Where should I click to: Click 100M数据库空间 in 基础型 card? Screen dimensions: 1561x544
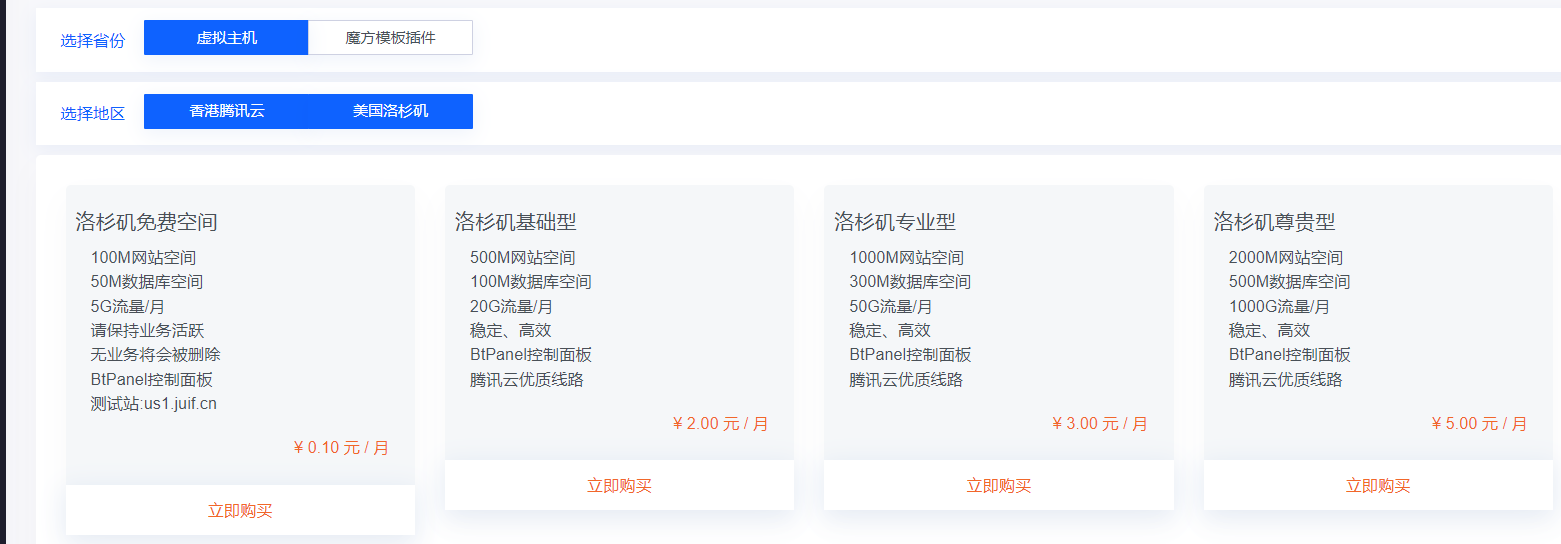click(x=531, y=282)
